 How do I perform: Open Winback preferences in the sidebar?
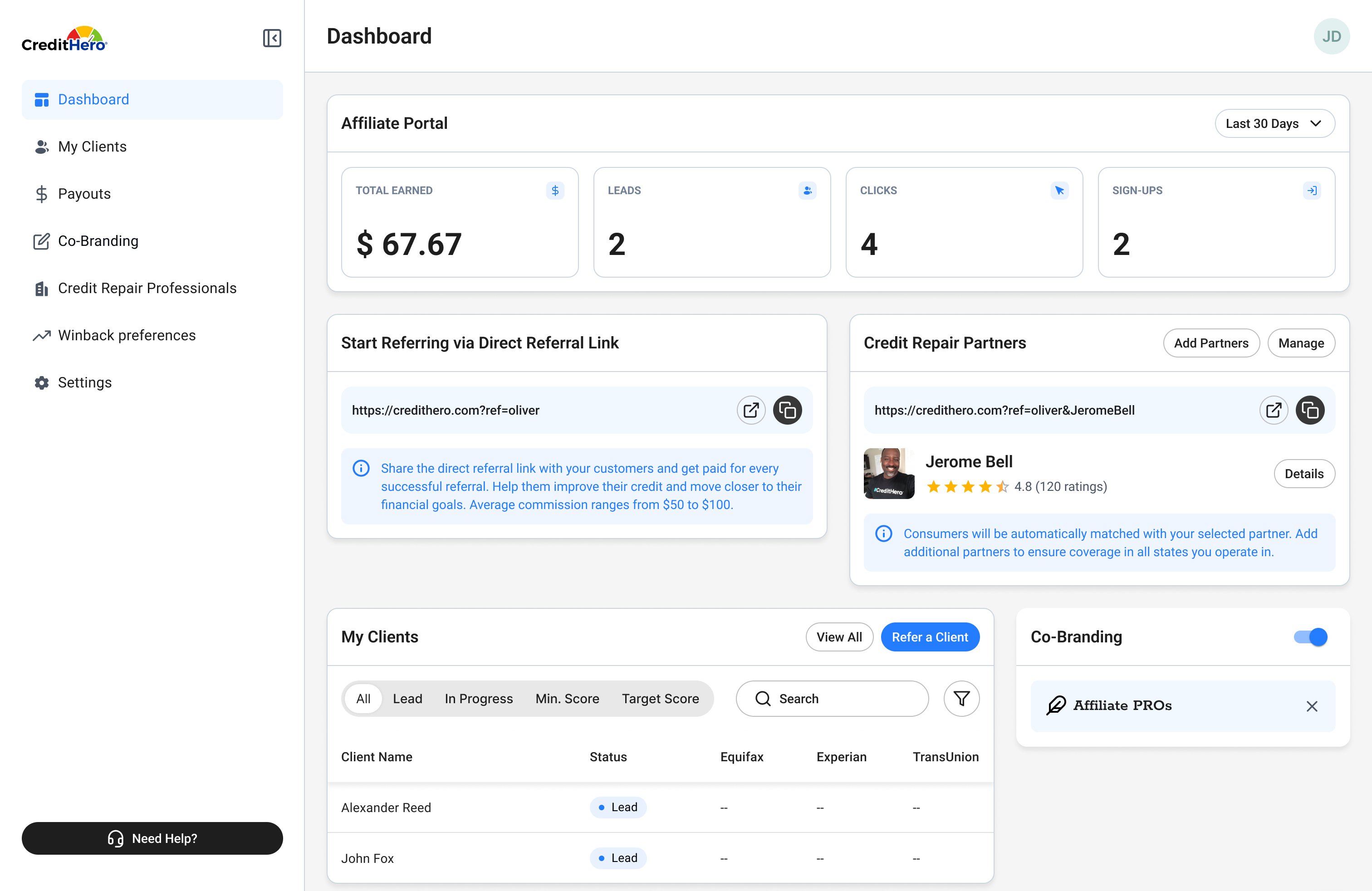point(152,335)
